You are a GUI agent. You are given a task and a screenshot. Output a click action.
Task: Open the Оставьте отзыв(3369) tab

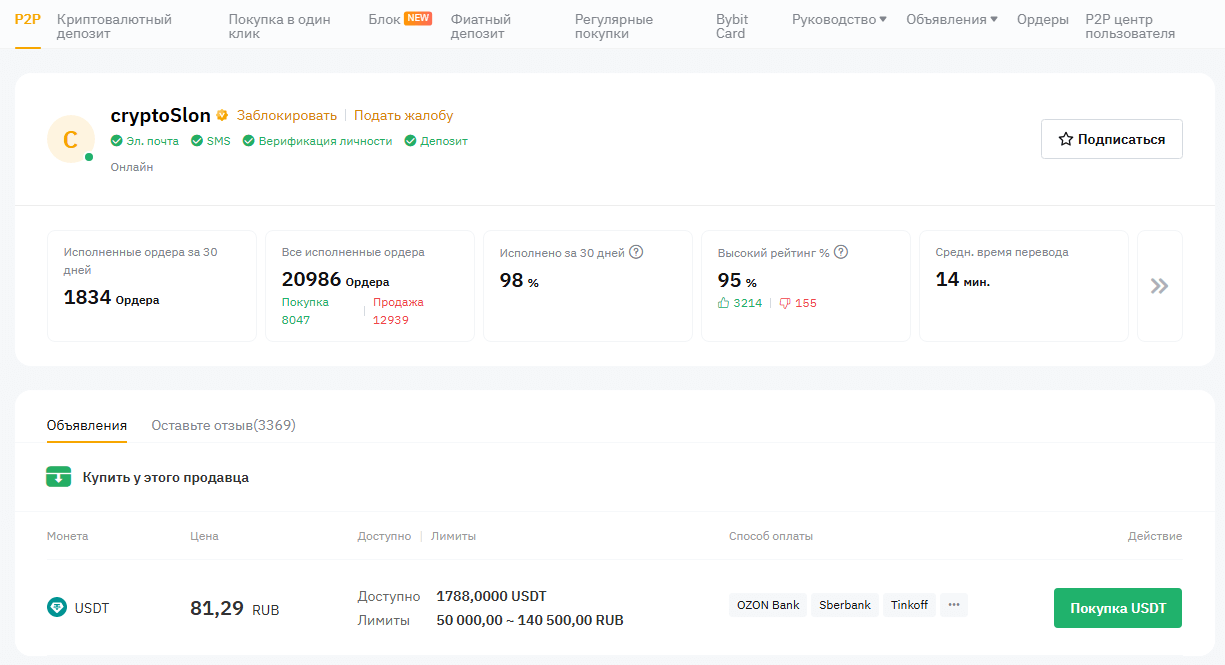tap(223, 425)
